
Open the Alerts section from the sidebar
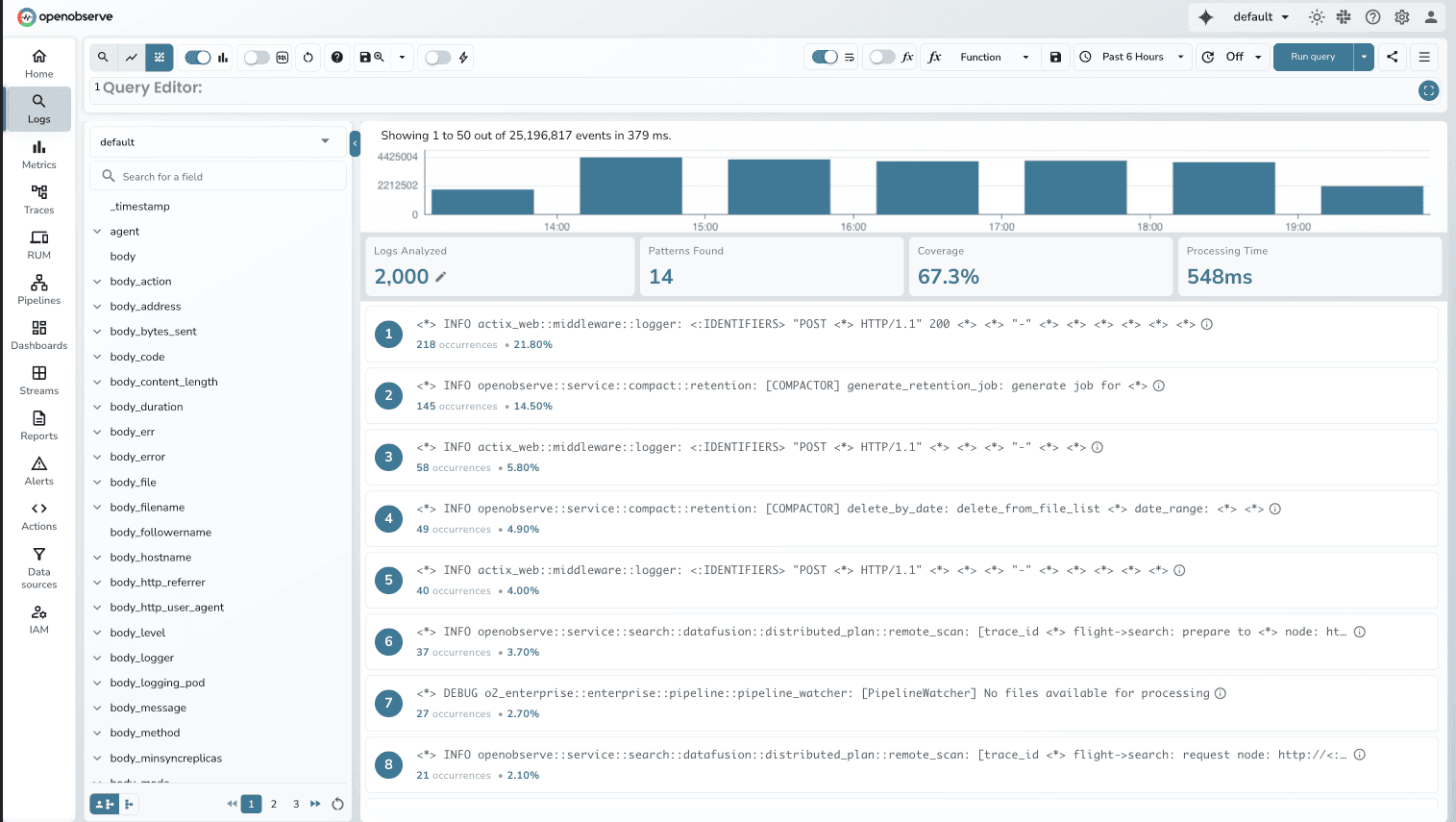click(x=38, y=469)
